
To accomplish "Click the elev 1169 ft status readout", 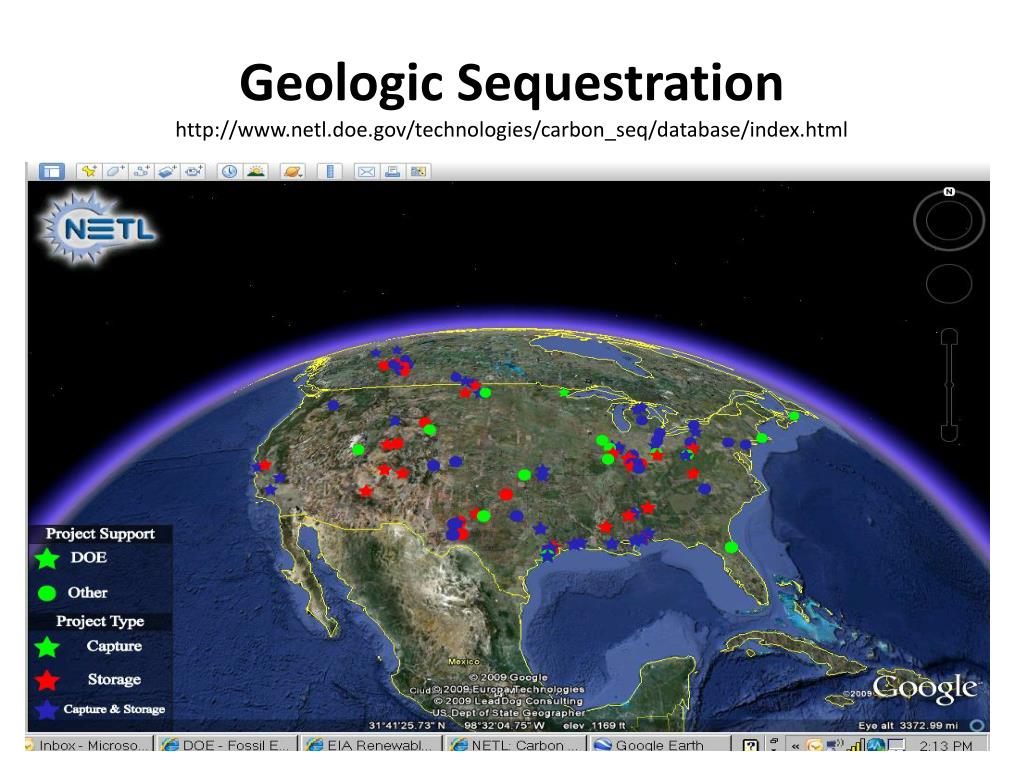I will click(594, 726).
